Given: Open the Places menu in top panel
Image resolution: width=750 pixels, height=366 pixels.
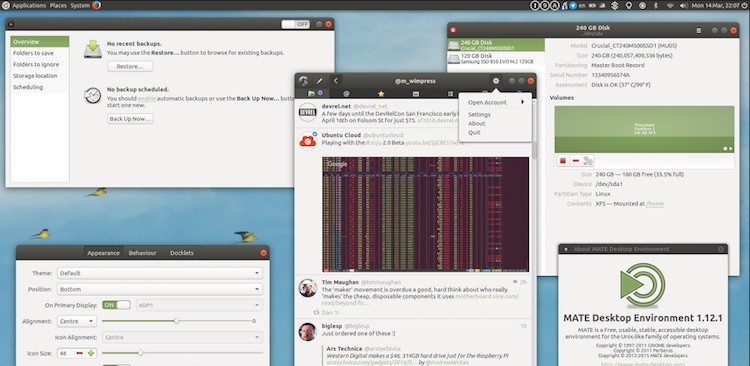Looking at the screenshot, I should (58, 5).
